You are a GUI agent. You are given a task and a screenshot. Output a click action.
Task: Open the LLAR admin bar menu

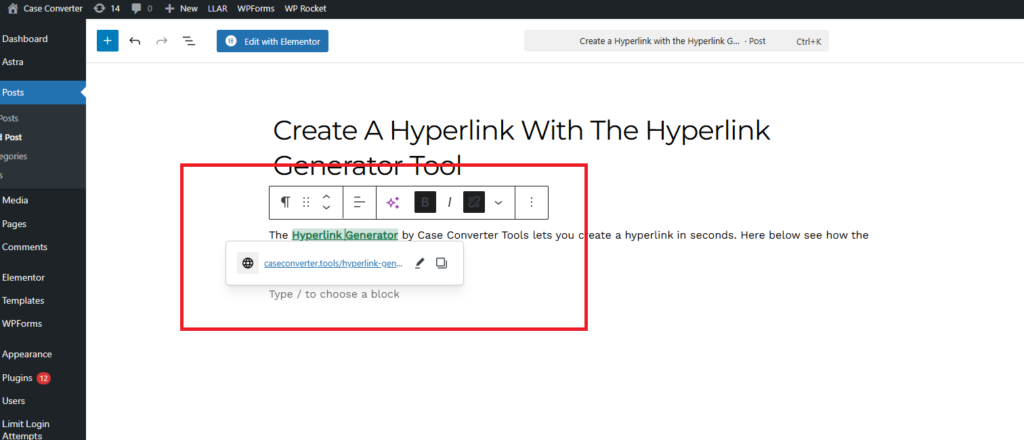217,8
